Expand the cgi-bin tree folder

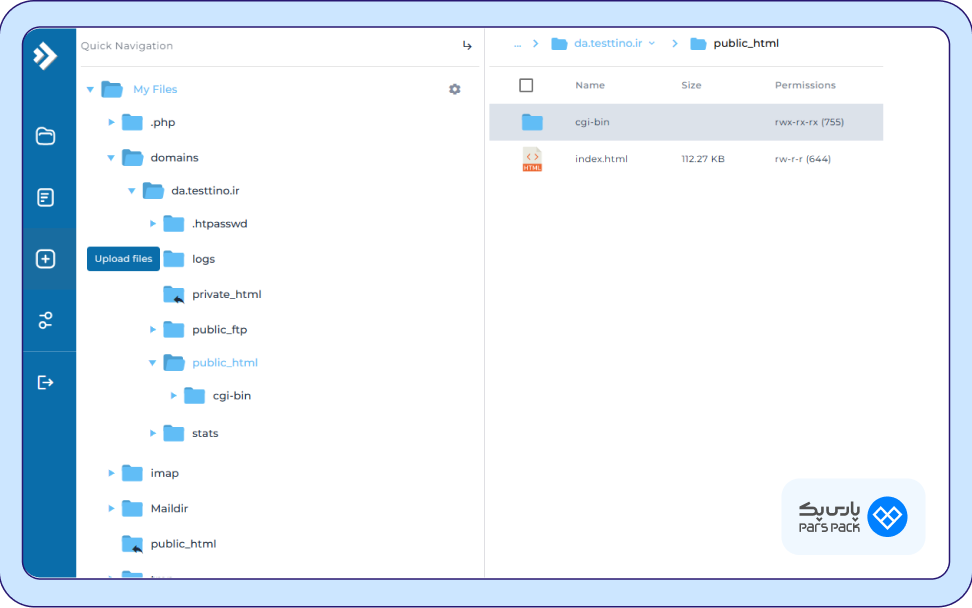[174, 395]
